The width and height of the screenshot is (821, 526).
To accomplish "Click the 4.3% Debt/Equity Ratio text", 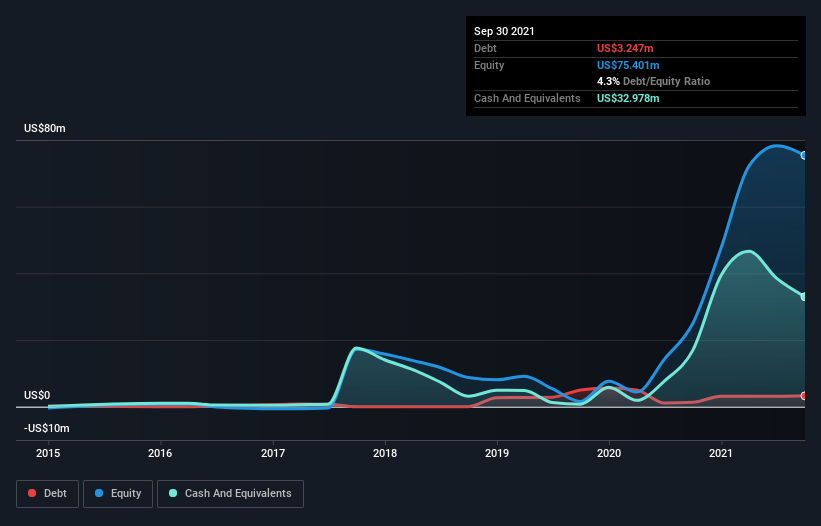I will 653,81.
